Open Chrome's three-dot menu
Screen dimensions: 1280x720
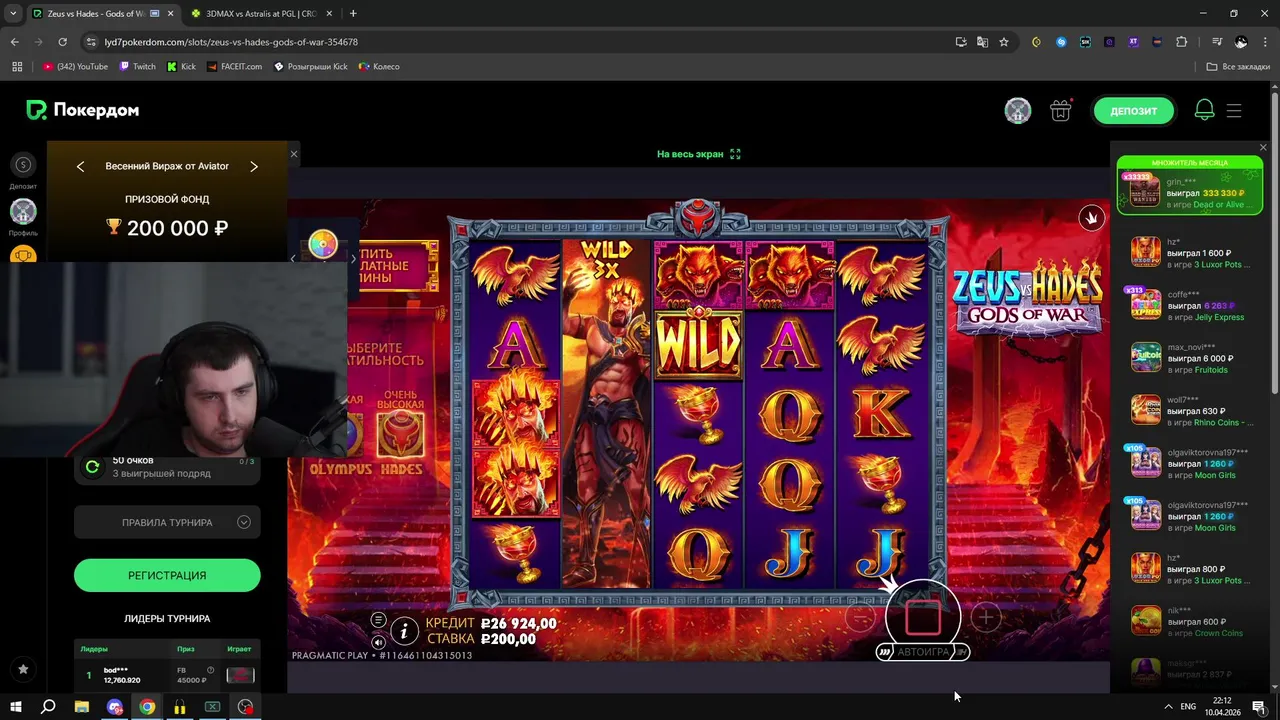1264,42
